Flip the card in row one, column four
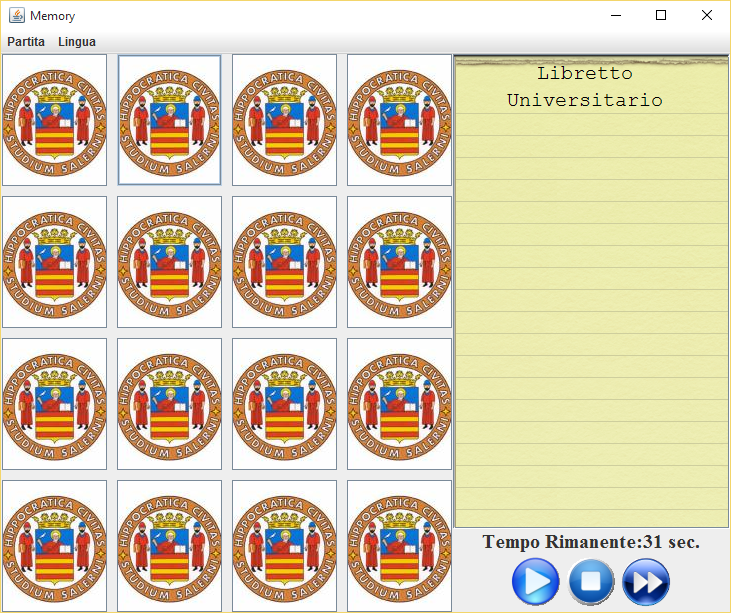Image resolution: width=731 pixels, height=613 pixels. [x=399, y=120]
